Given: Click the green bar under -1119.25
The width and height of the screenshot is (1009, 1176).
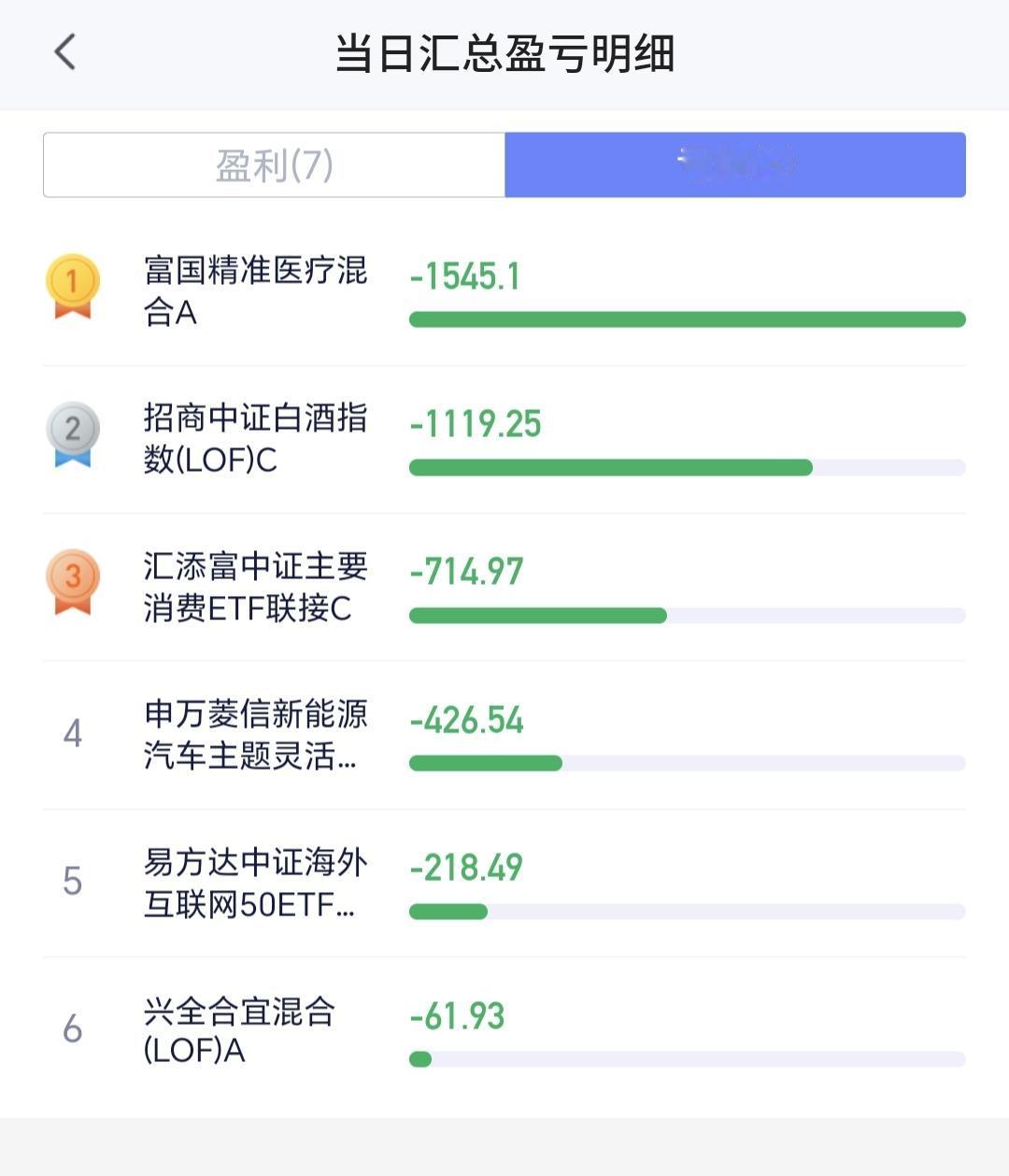Looking at the screenshot, I should point(611,467).
